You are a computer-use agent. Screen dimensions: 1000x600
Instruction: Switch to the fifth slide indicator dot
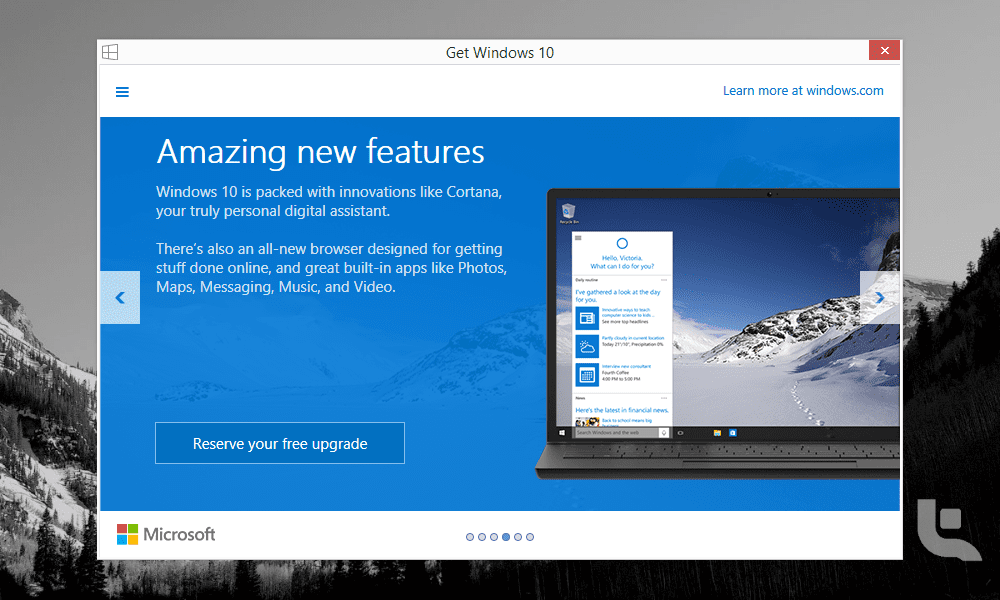518,537
